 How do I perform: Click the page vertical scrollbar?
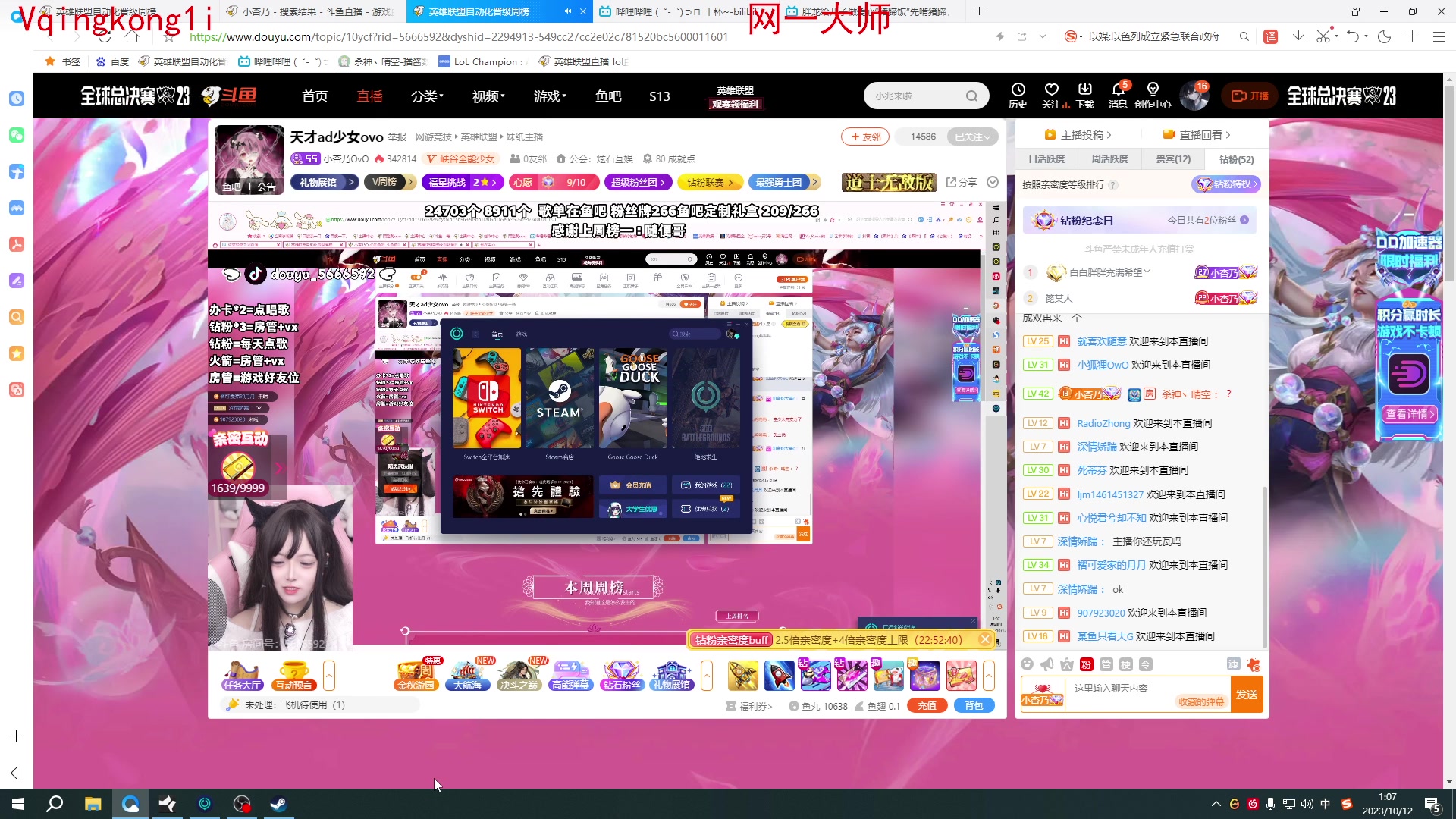point(1449,182)
